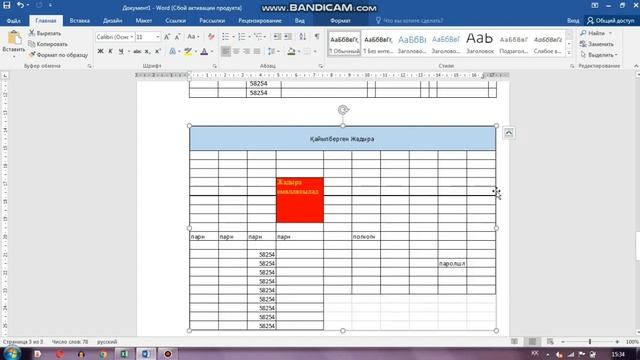Align text right icon
The image size is (640, 360).
246,51
